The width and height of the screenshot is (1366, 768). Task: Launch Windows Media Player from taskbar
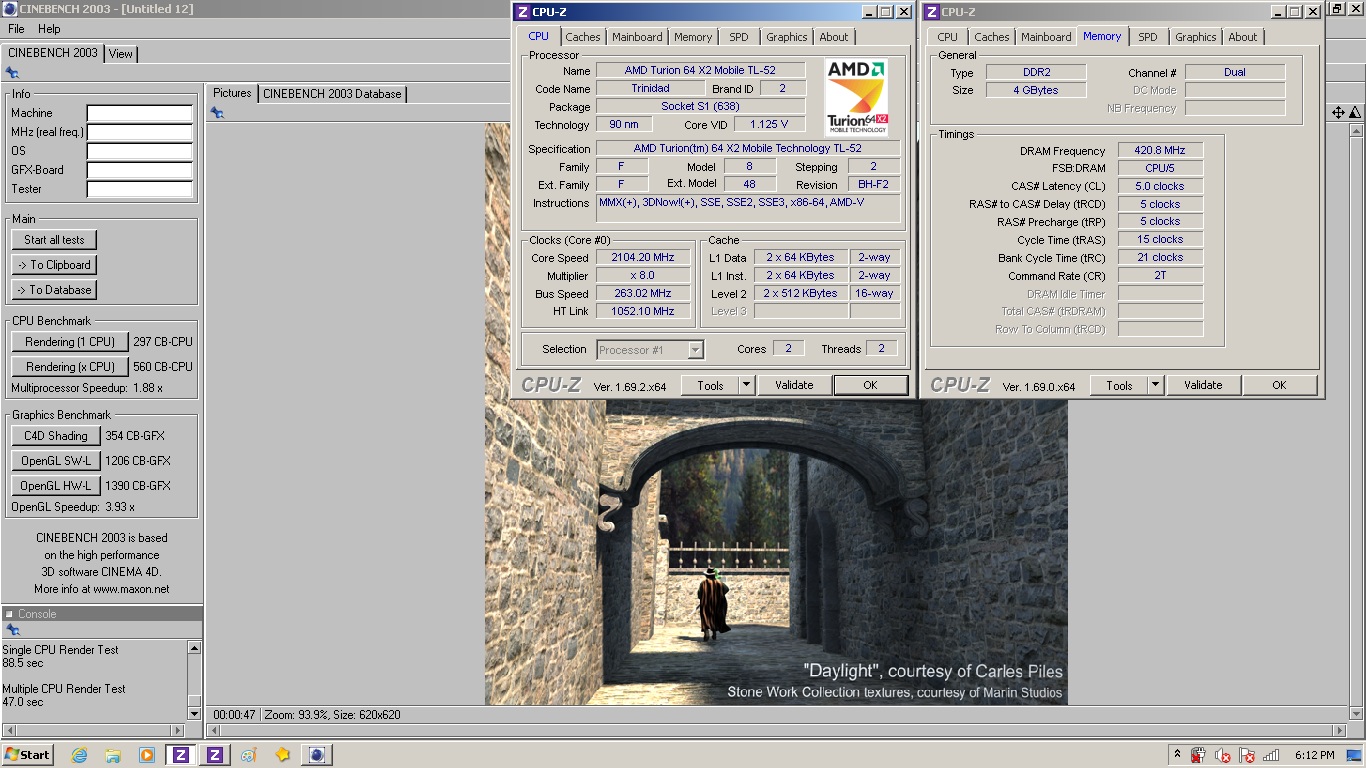tap(147, 755)
